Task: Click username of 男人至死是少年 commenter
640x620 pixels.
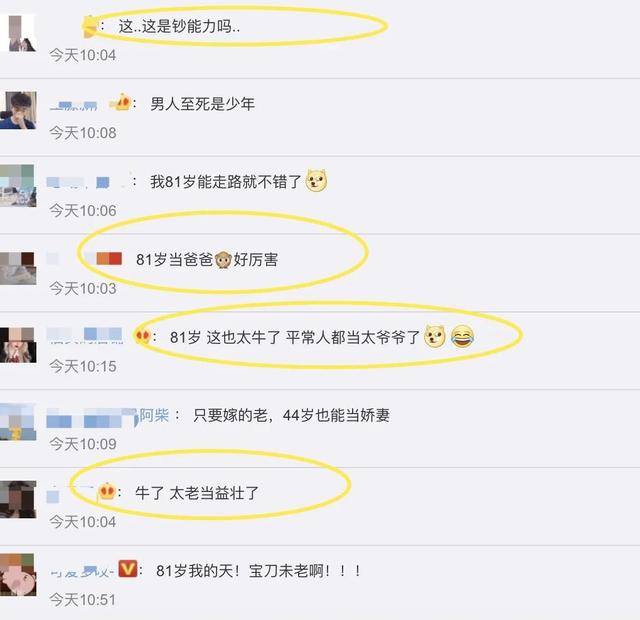Action: point(73,106)
